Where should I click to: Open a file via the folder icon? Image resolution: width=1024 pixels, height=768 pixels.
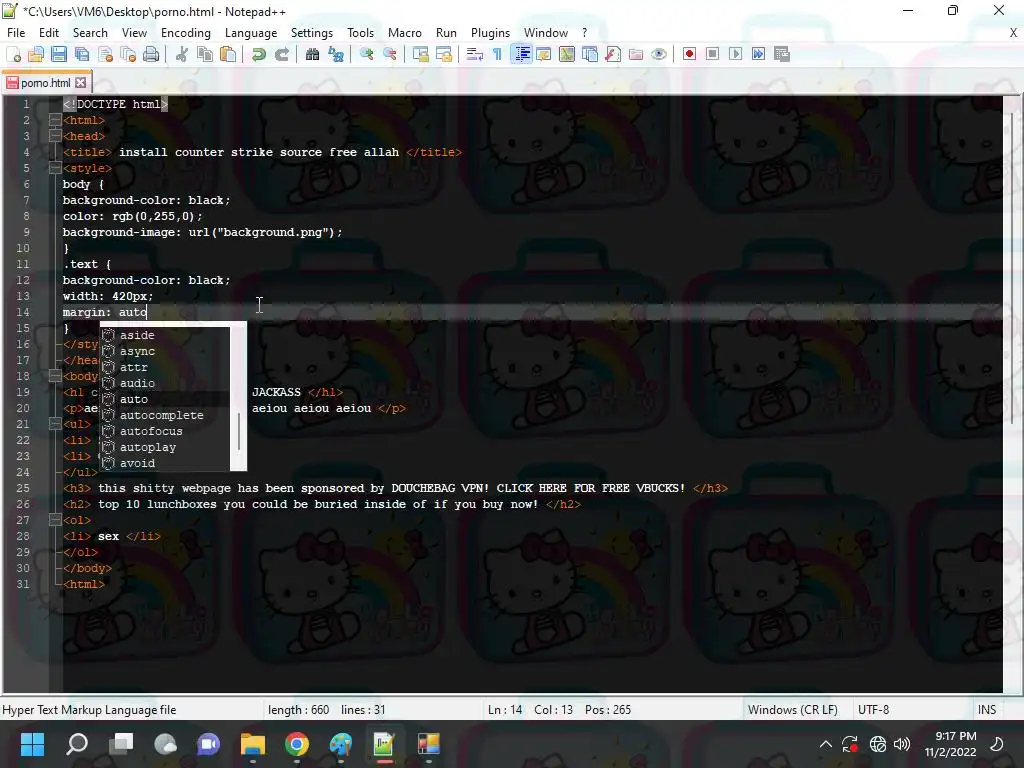pos(36,54)
